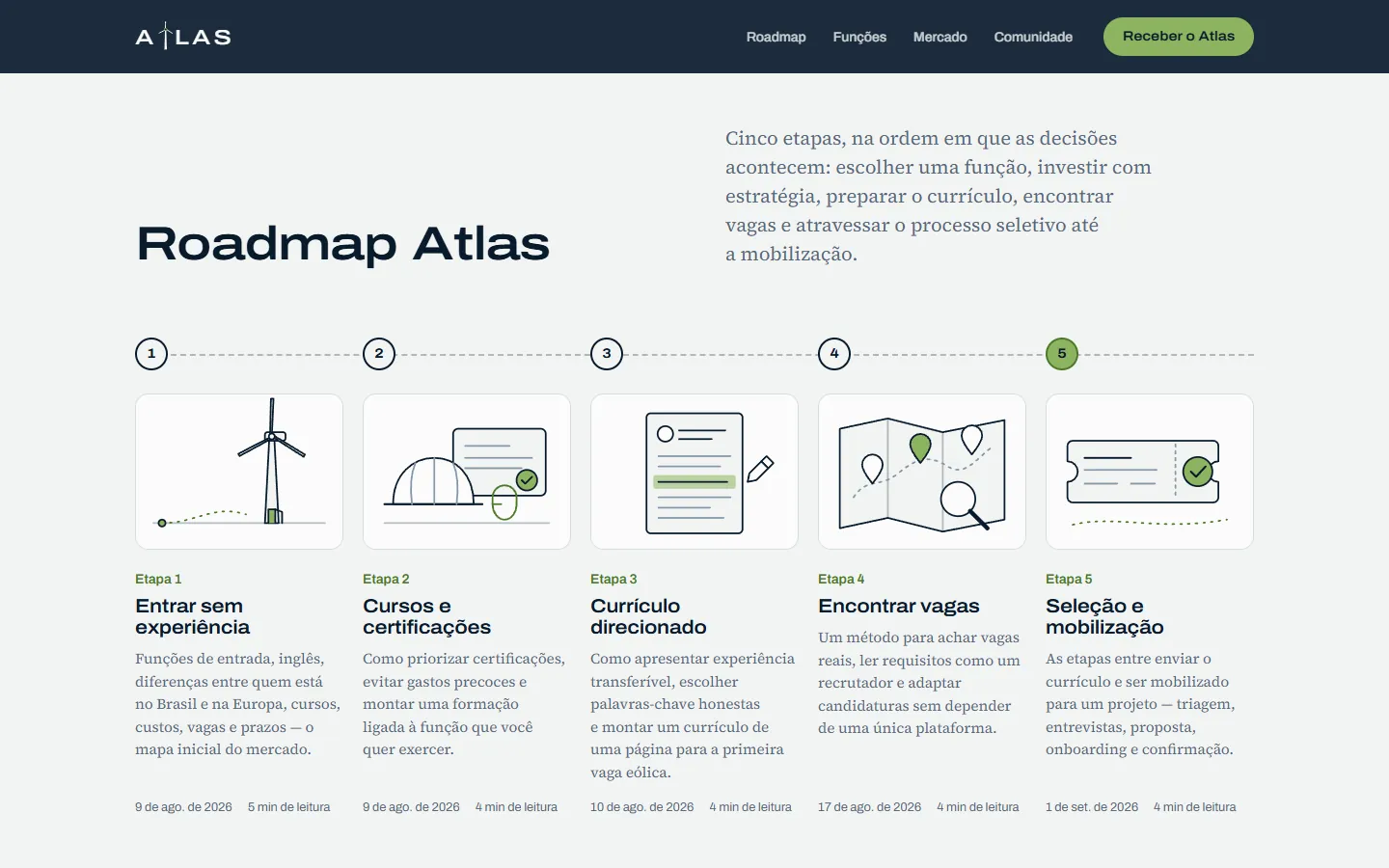Select Comunidade in the top navigation
The image size is (1389, 868).
tap(1033, 37)
